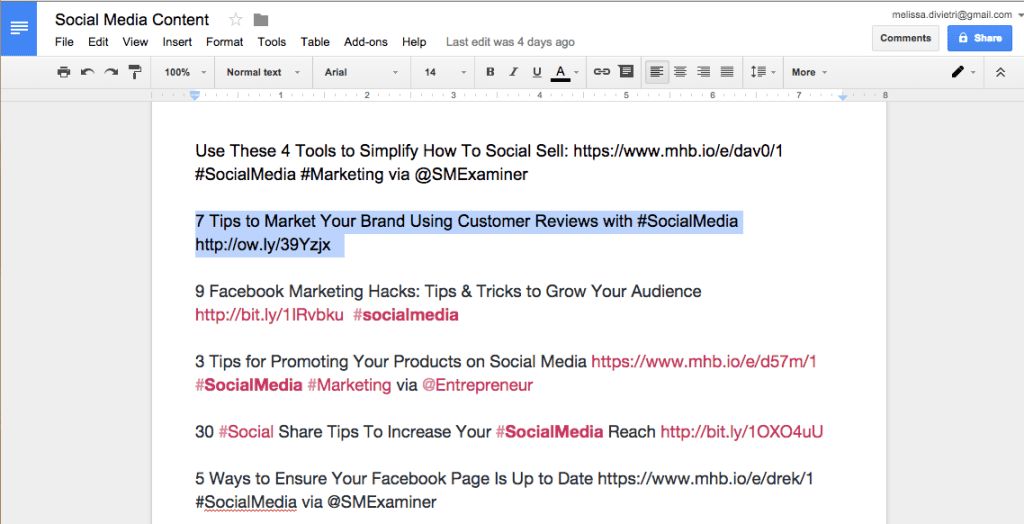Image resolution: width=1024 pixels, height=524 pixels.
Task: Expand the Normal text style dropdown
Action: [260, 72]
